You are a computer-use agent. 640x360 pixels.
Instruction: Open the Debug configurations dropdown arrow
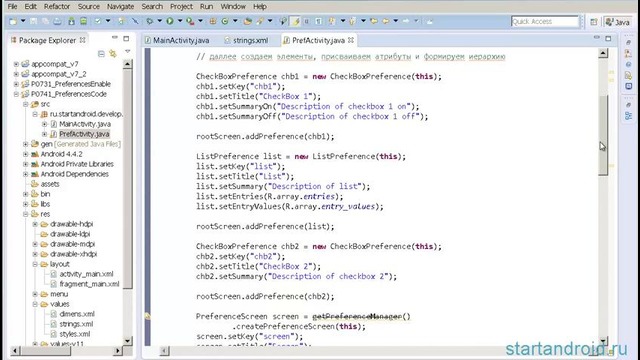coord(160,21)
